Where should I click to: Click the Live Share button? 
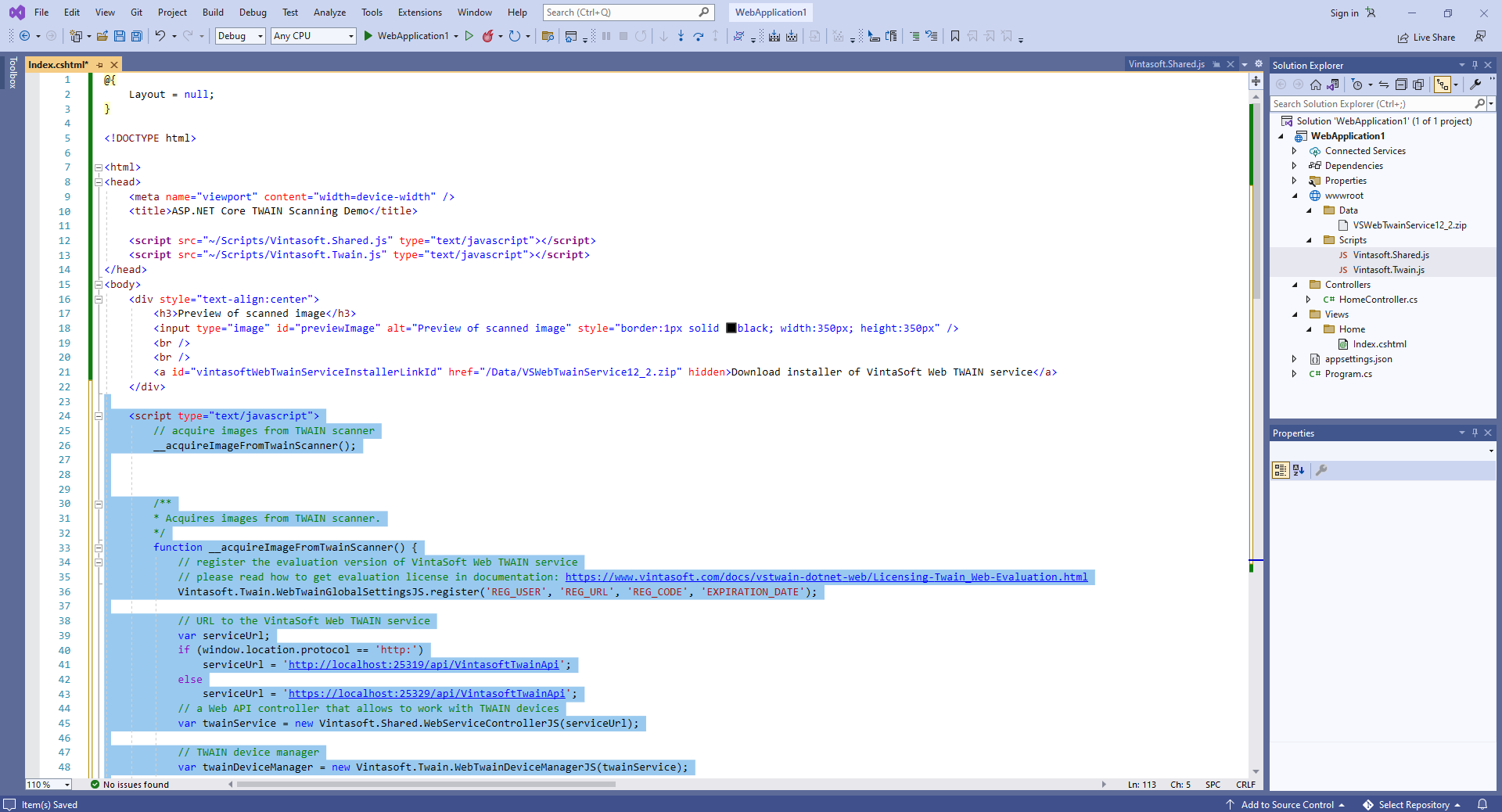point(1427,38)
